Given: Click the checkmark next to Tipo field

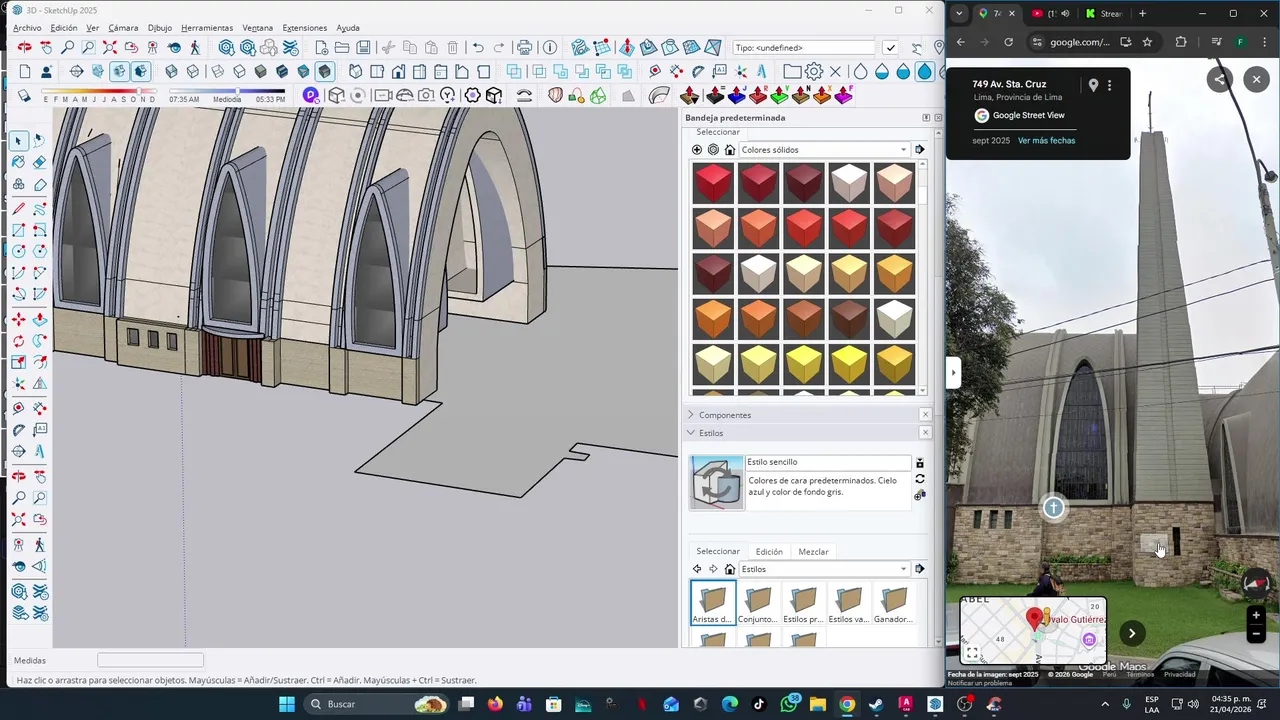Looking at the screenshot, I should (x=890, y=47).
